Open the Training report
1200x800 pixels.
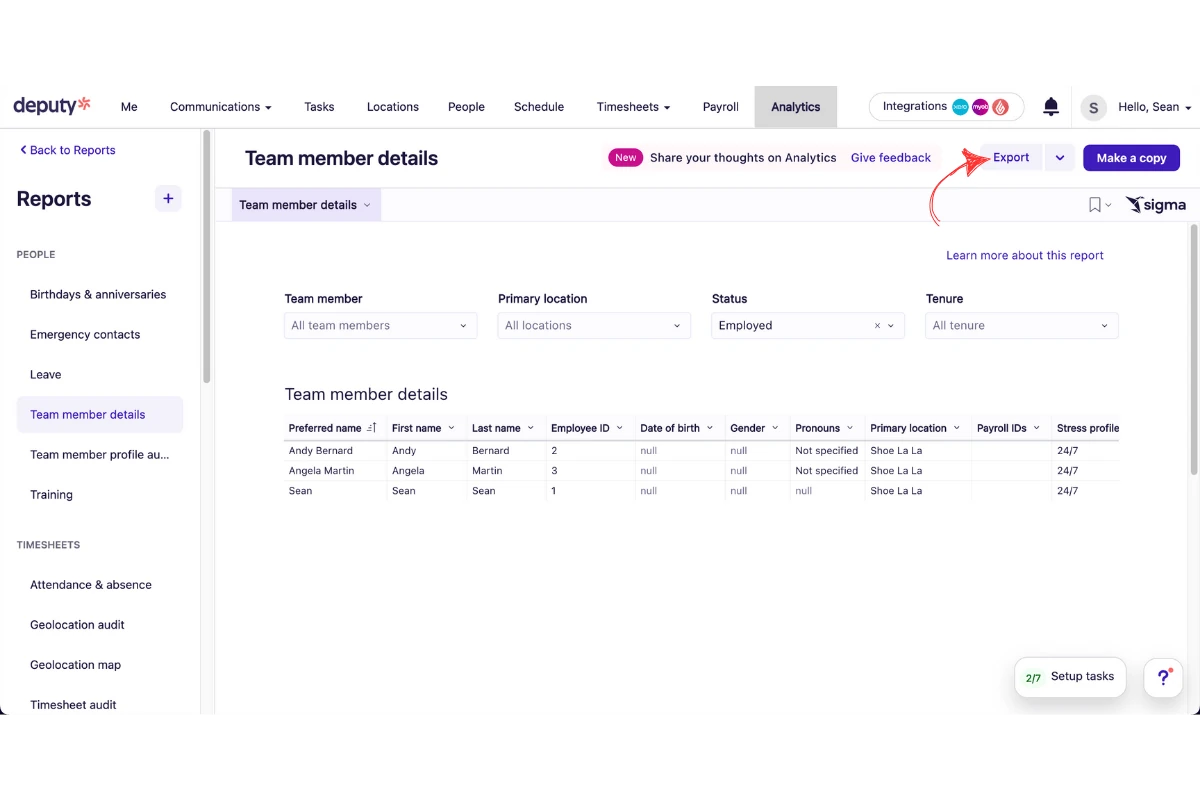(x=51, y=495)
